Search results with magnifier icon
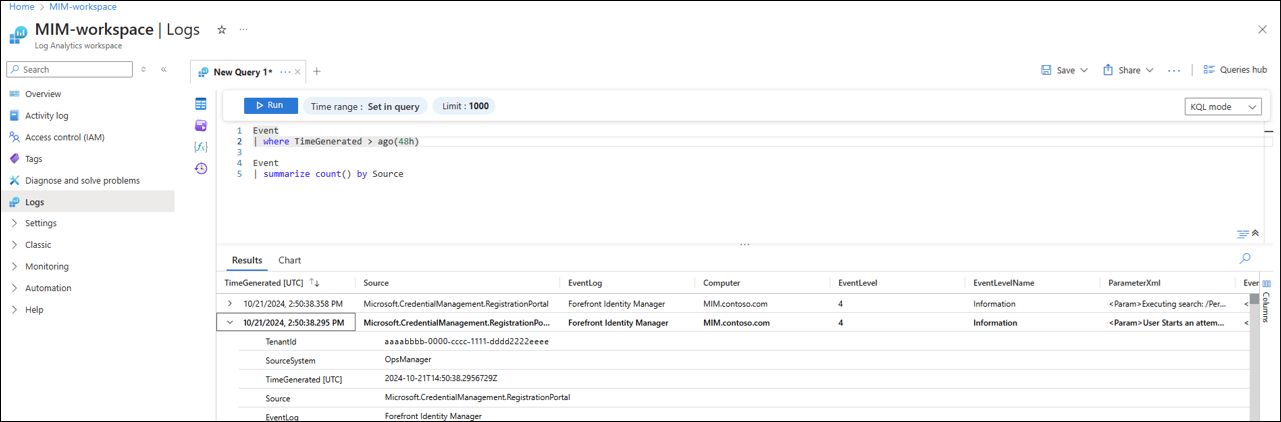This screenshot has height=422, width=1281. 1245,259
